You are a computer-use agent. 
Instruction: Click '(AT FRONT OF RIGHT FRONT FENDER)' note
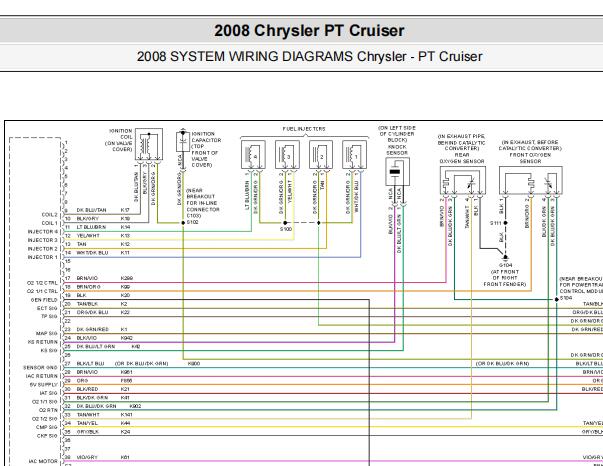pos(505,278)
